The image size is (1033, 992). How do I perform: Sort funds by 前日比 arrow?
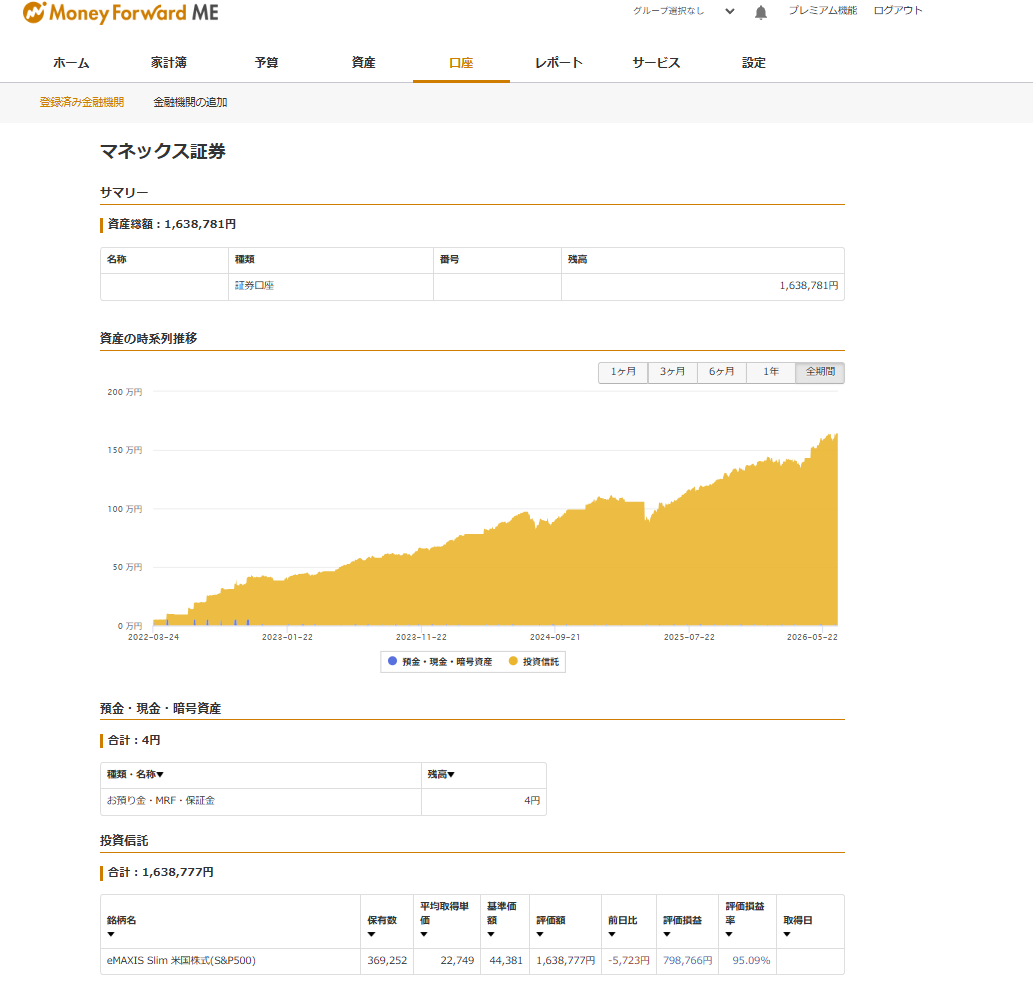tap(612, 934)
